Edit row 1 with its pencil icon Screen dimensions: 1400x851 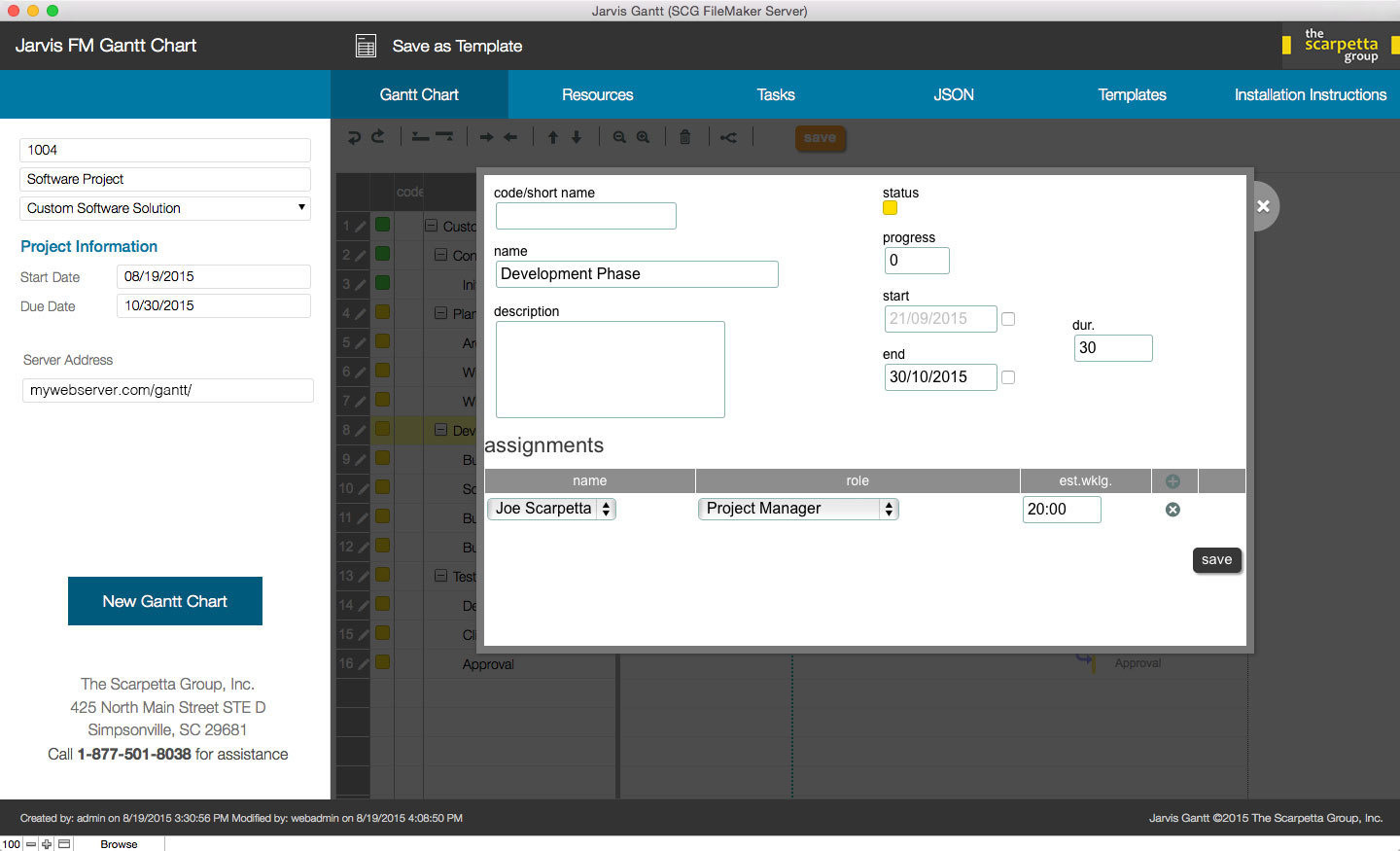tap(361, 226)
